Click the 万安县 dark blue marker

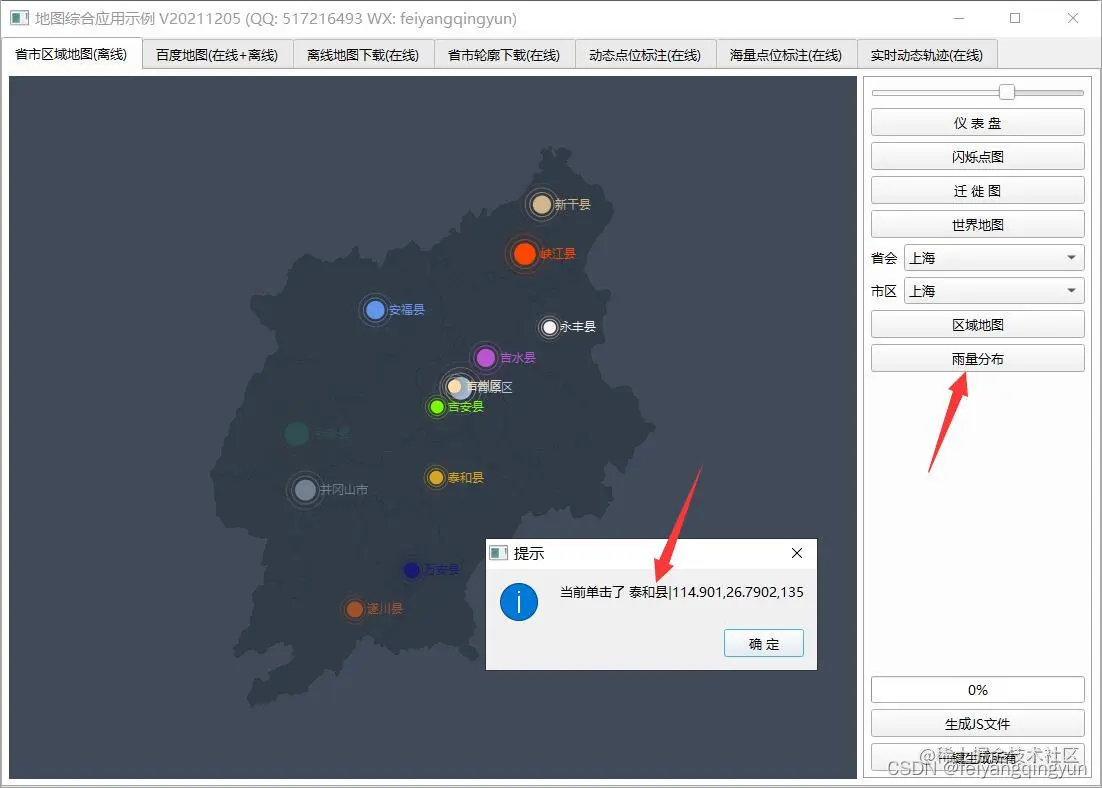pyautogui.click(x=410, y=570)
